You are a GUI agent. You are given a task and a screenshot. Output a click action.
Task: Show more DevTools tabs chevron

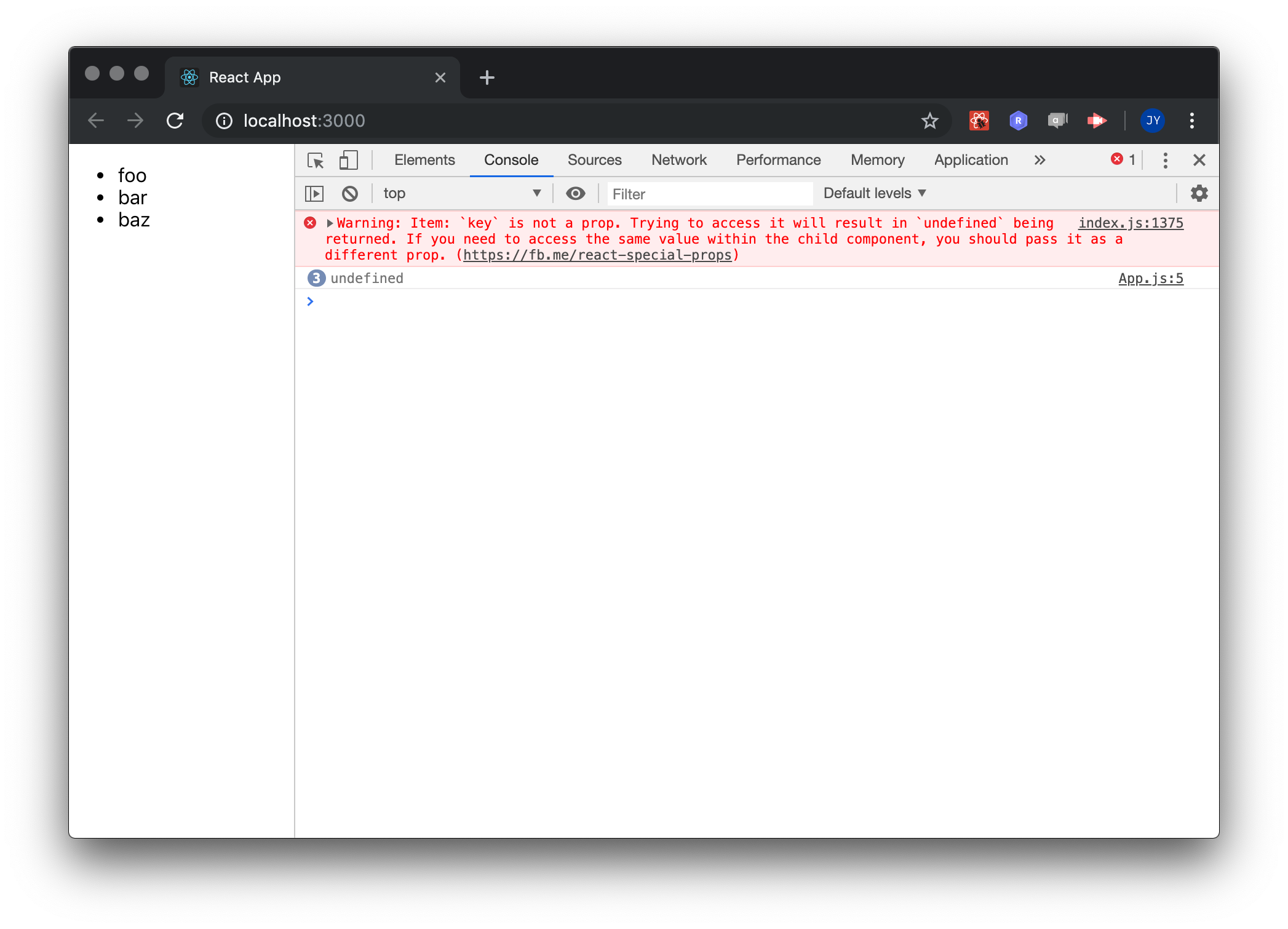[x=1040, y=161]
